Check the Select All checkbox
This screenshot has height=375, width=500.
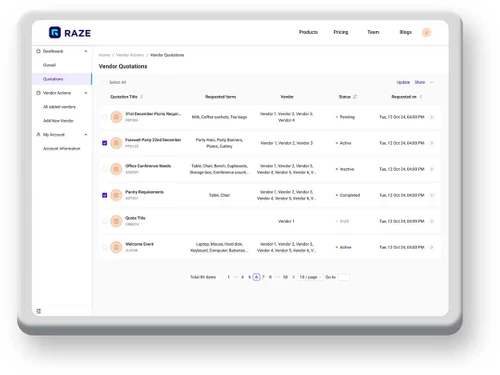[x=105, y=82]
